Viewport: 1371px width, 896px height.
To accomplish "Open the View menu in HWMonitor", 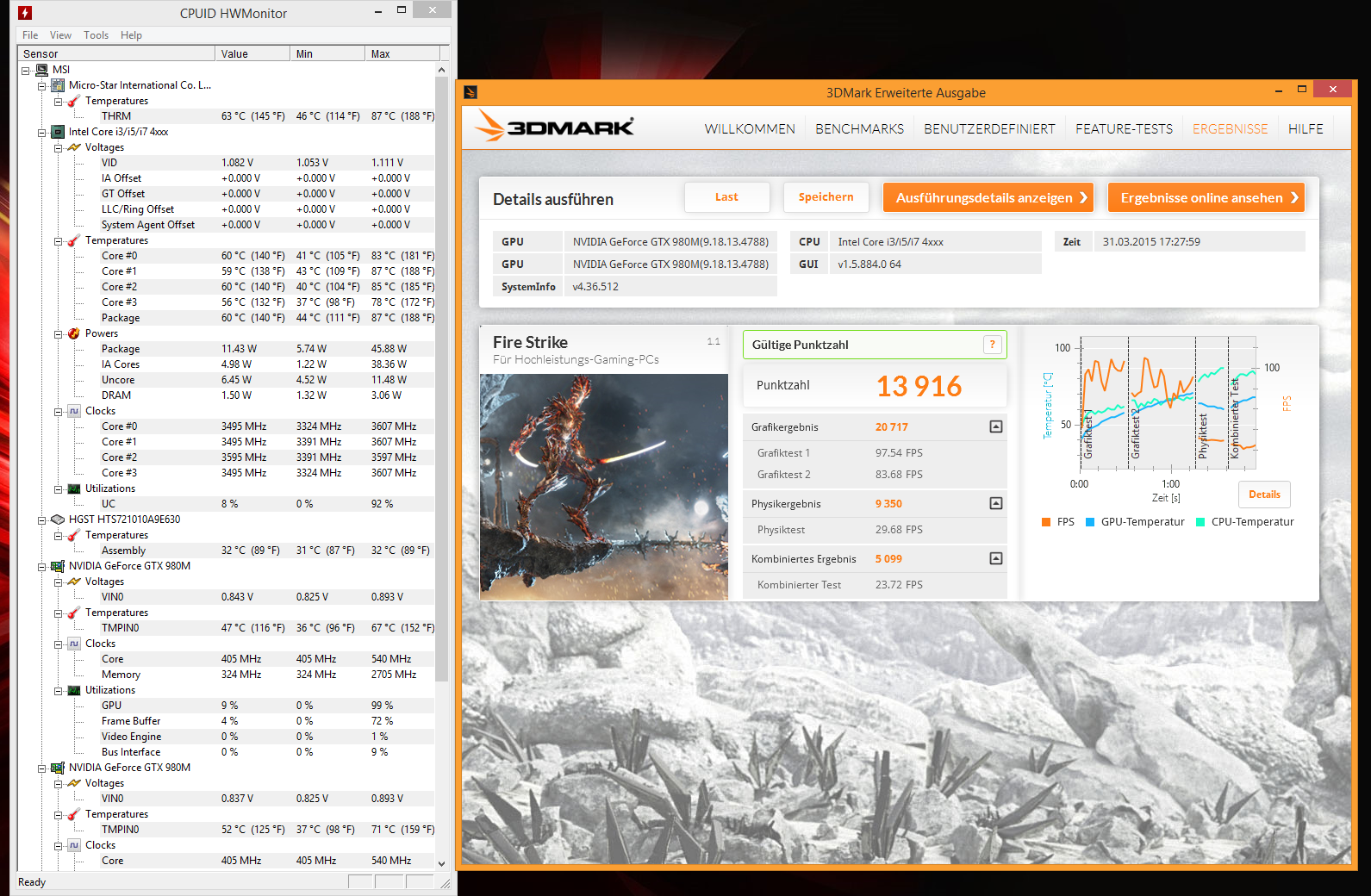I will (x=60, y=35).
